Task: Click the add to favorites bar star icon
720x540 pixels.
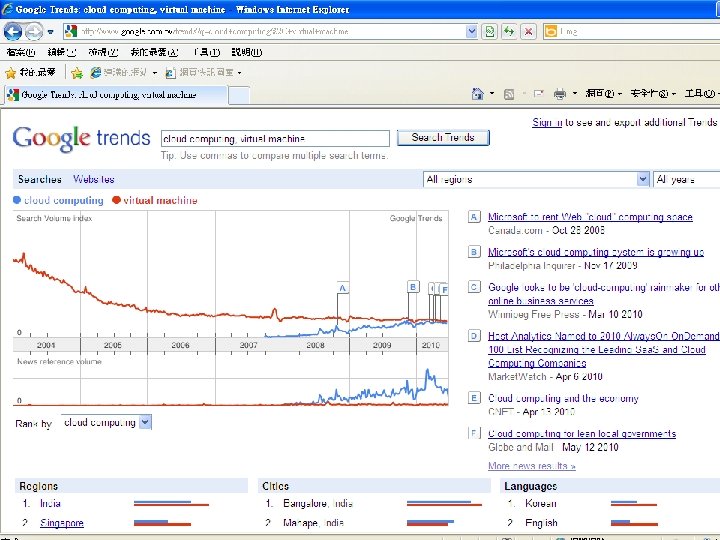Action: click(x=77, y=73)
